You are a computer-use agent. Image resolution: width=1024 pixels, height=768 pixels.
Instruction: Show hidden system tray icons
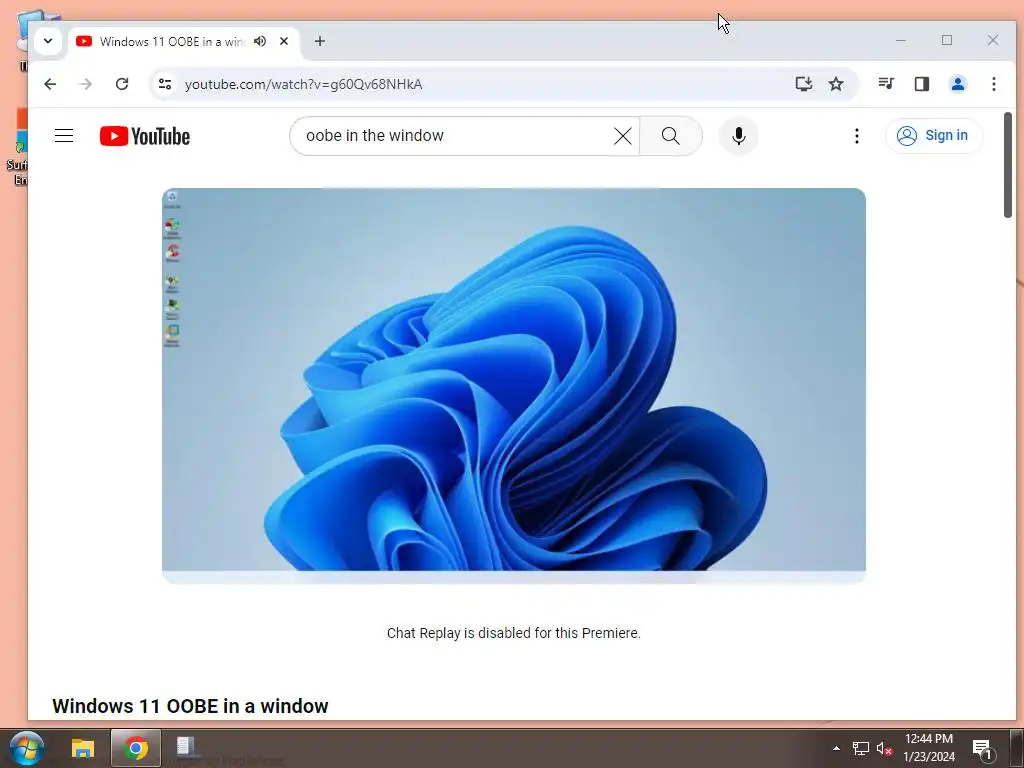click(x=836, y=748)
